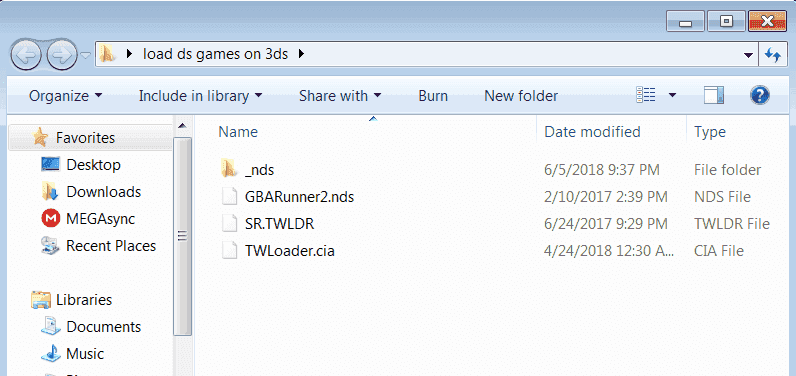Open the Documents library
This screenshot has width=796, height=376.
(x=104, y=327)
